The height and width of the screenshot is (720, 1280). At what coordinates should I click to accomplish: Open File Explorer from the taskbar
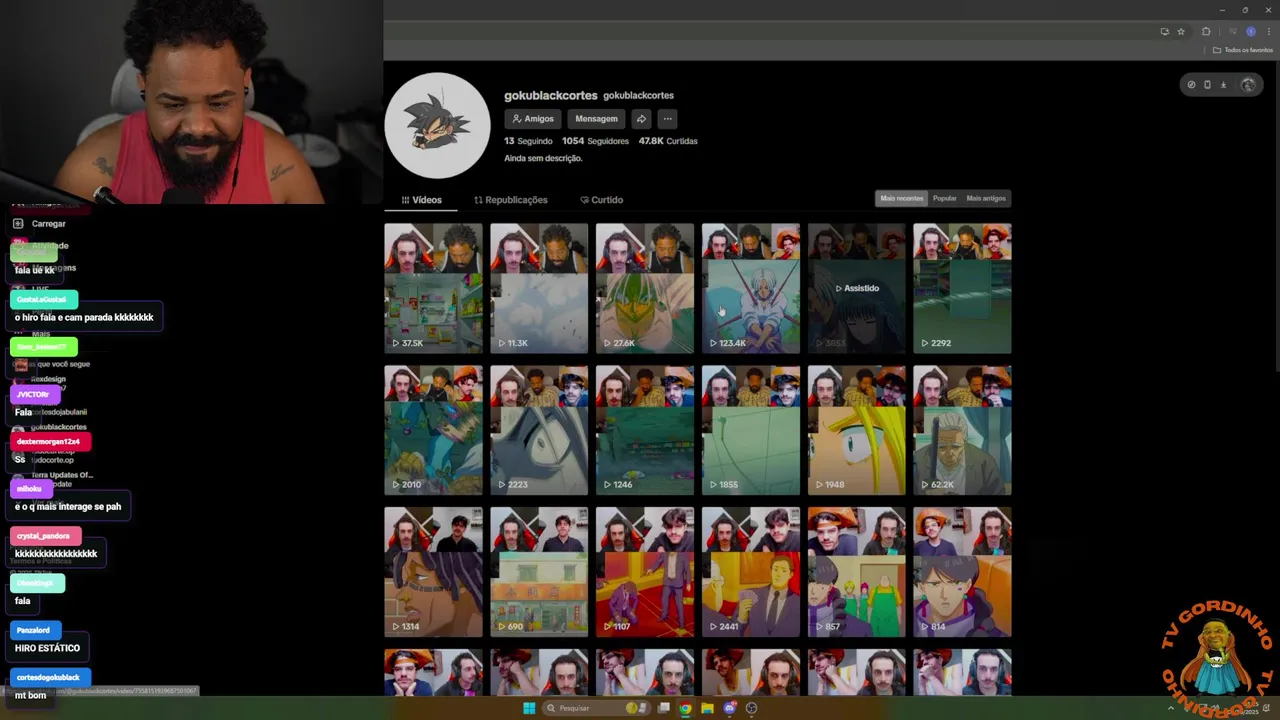(x=707, y=708)
